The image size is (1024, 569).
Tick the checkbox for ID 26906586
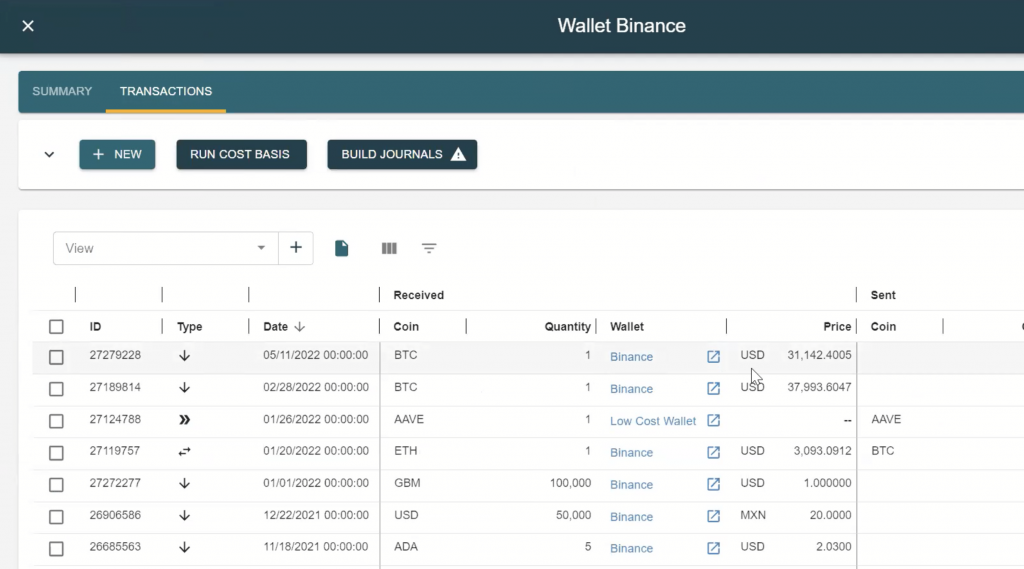56,517
